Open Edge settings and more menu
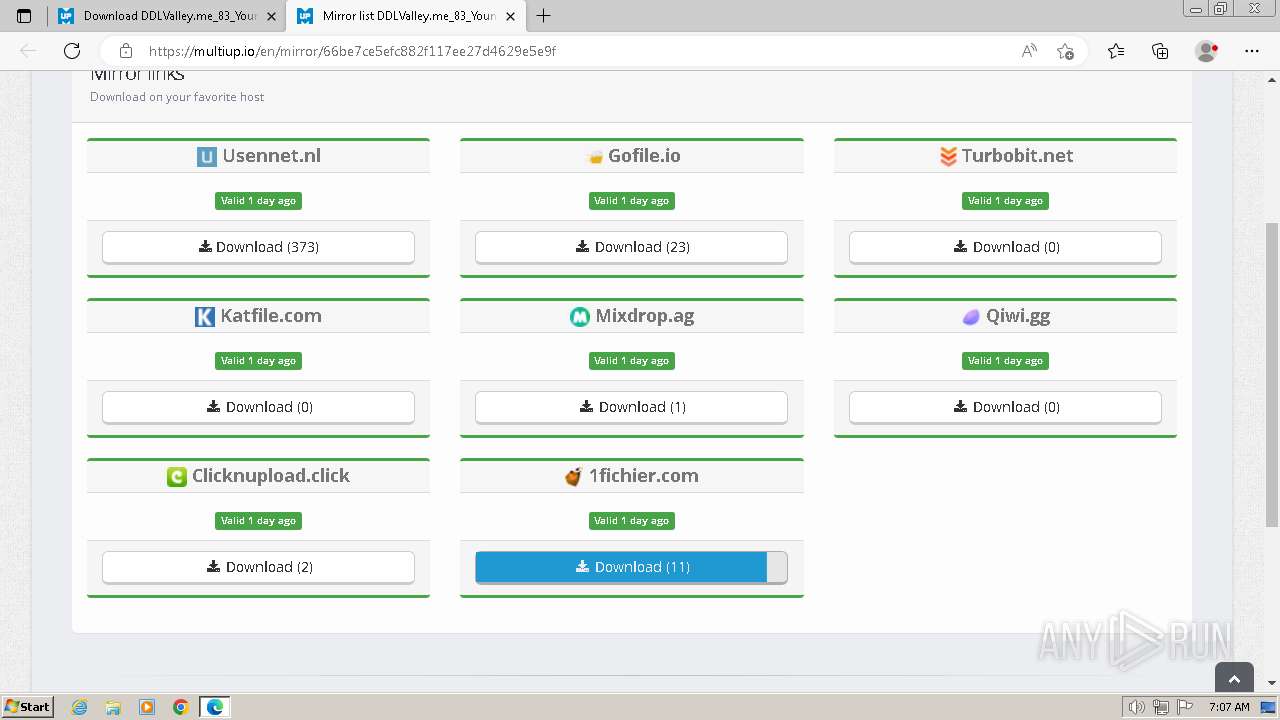This screenshot has width=1280, height=720. pos(1252,51)
